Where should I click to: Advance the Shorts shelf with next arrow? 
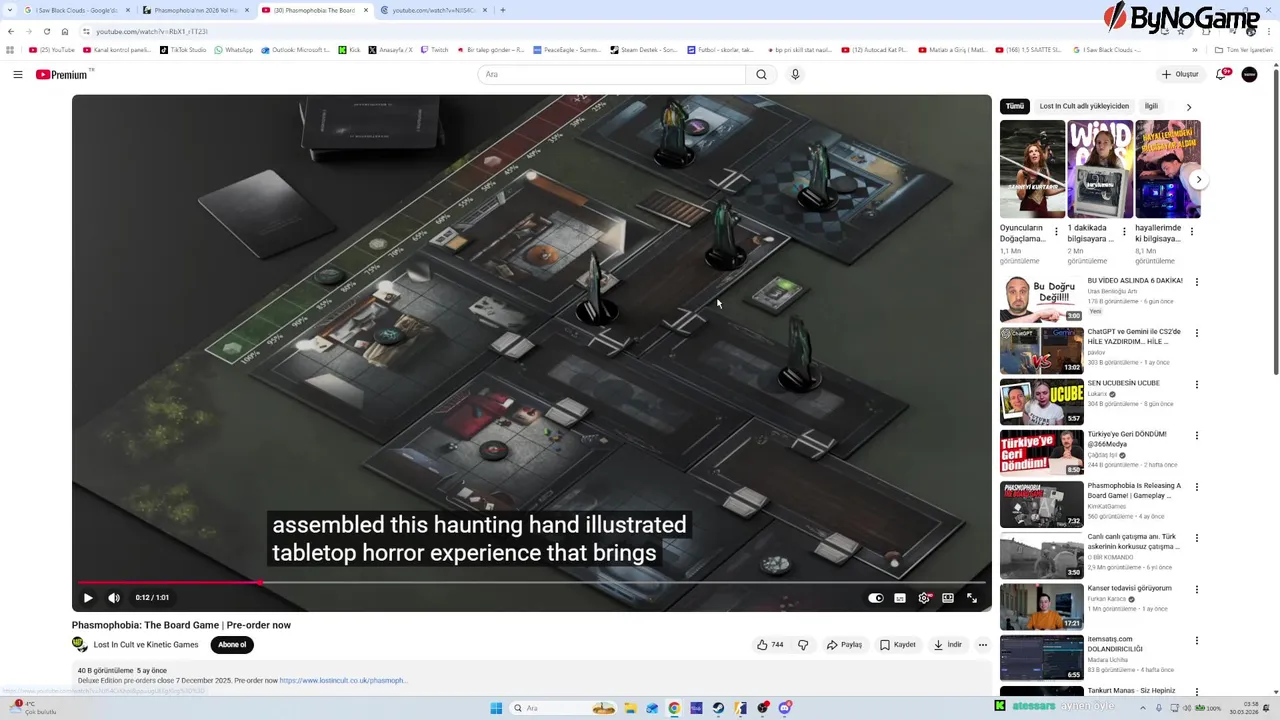[1198, 180]
